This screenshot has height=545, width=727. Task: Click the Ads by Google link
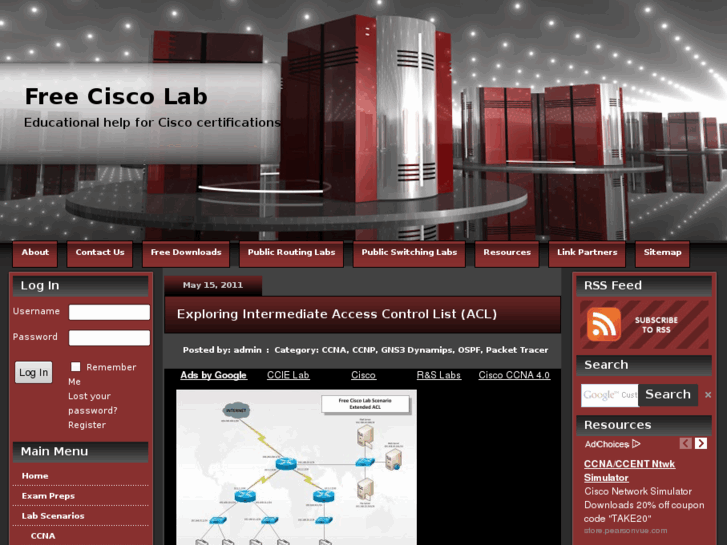[213, 375]
